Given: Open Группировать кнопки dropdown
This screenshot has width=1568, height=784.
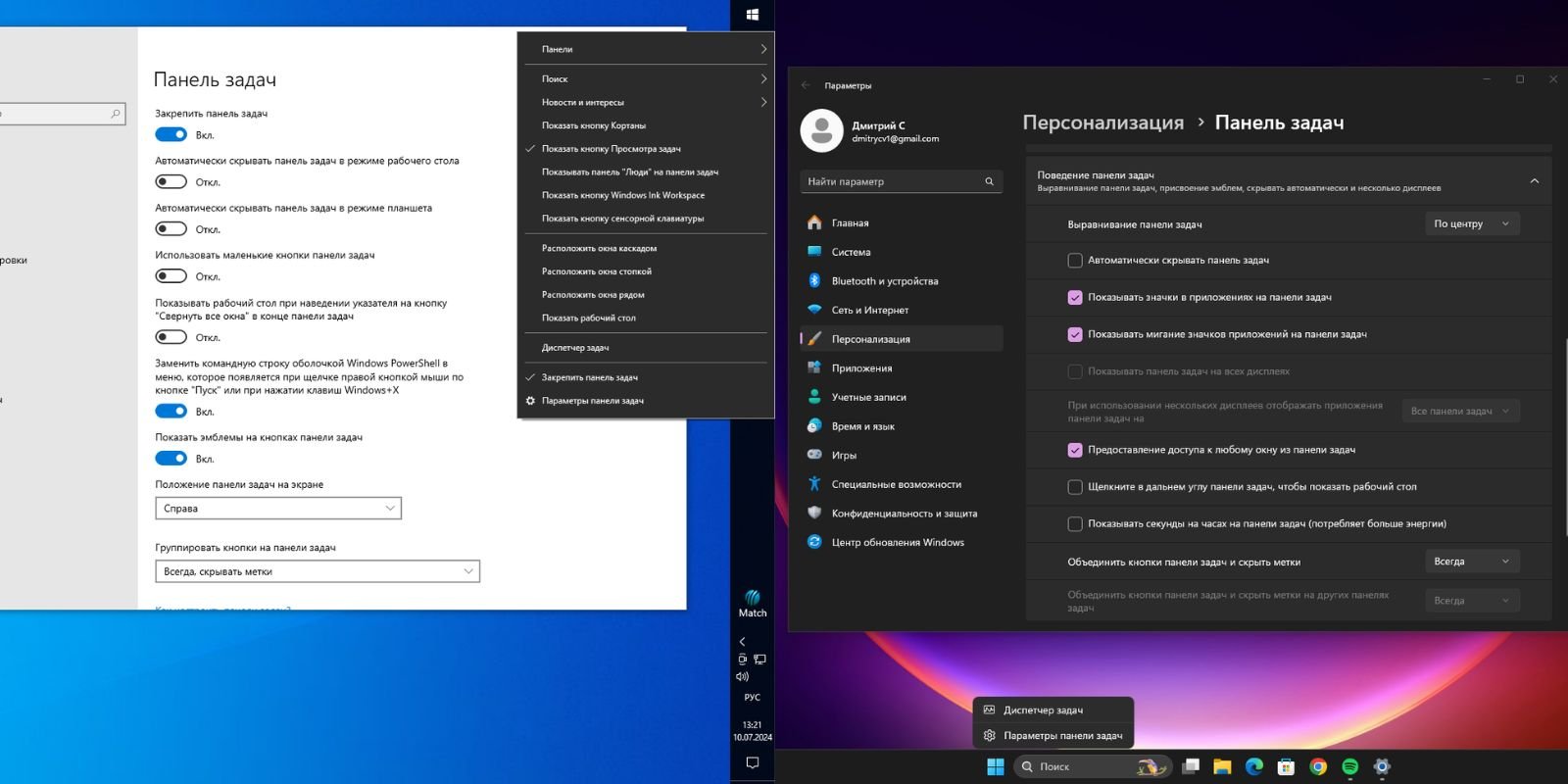Looking at the screenshot, I should click(318, 571).
